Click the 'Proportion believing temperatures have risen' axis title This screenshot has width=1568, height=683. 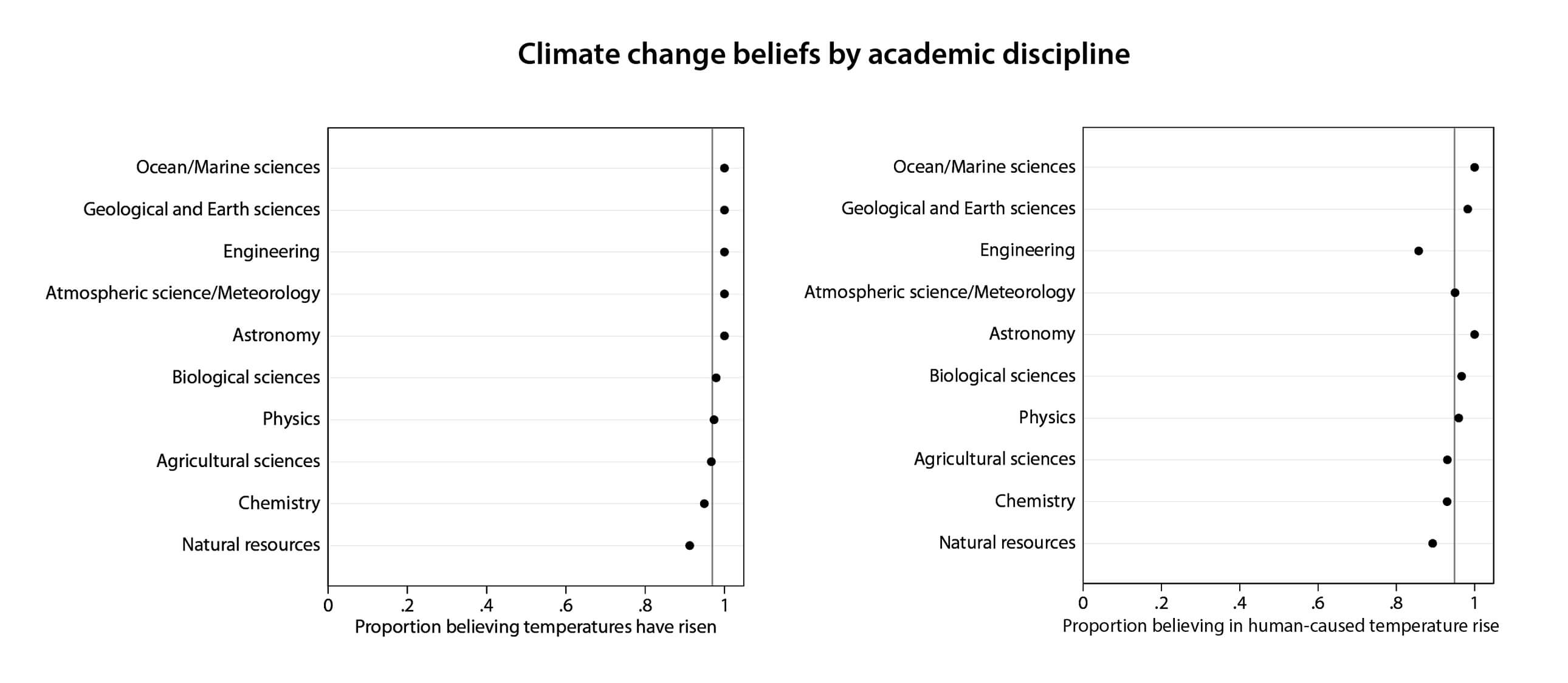pyautogui.click(x=535, y=627)
